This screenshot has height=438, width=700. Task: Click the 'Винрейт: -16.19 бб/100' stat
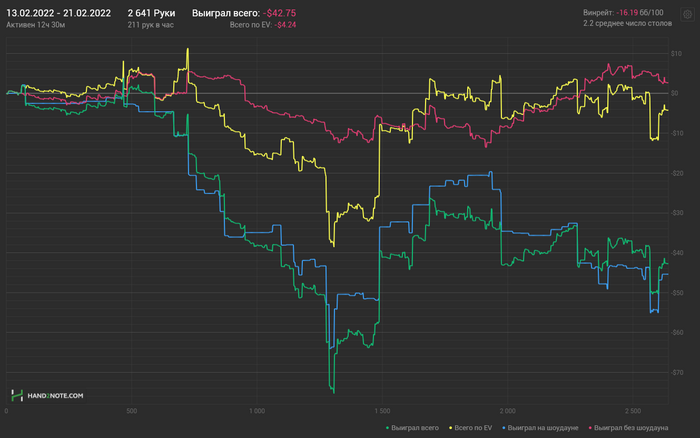coord(623,13)
